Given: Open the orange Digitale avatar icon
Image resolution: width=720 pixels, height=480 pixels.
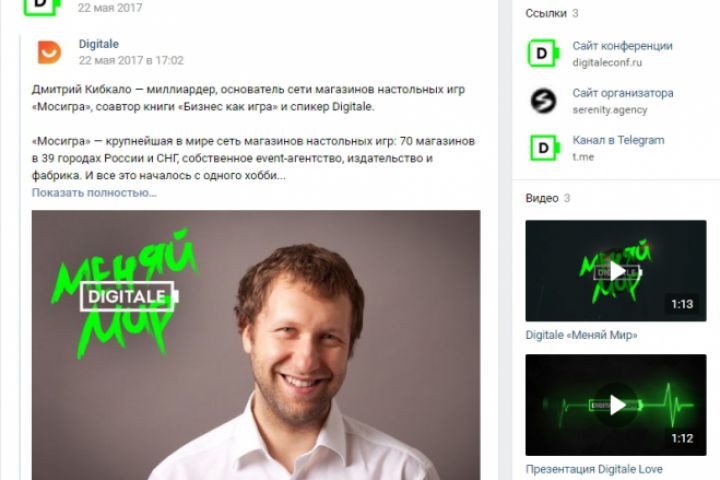Looking at the screenshot, I should tap(49, 52).
